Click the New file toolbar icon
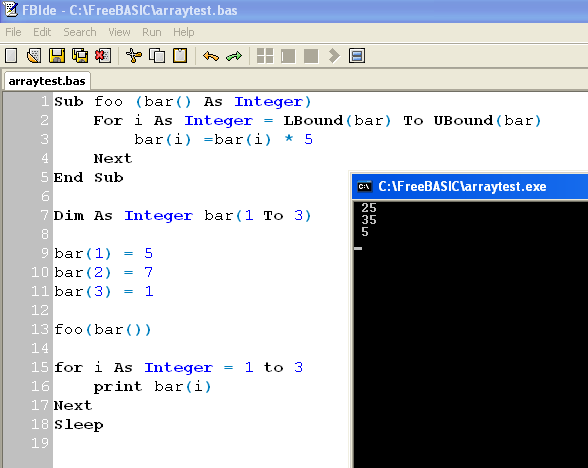588x468 pixels. [x=11, y=56]
